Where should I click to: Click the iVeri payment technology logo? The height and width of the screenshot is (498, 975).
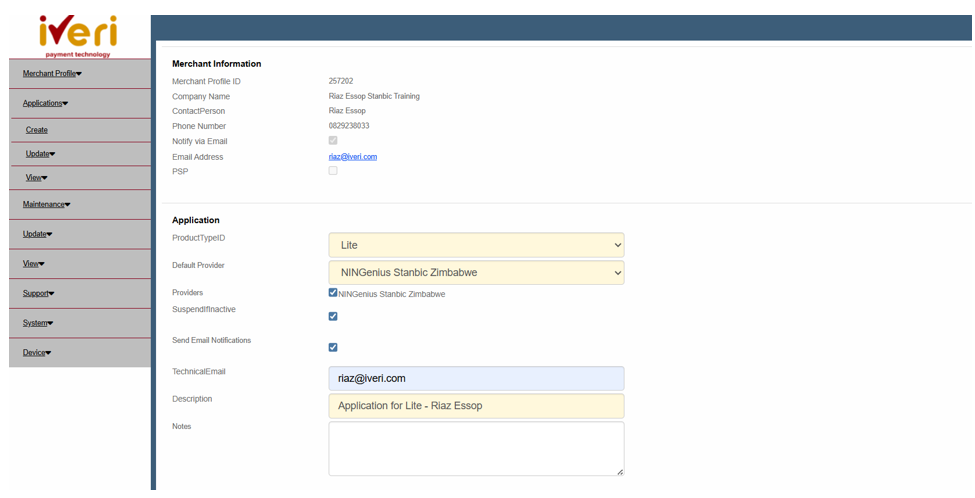78,36
